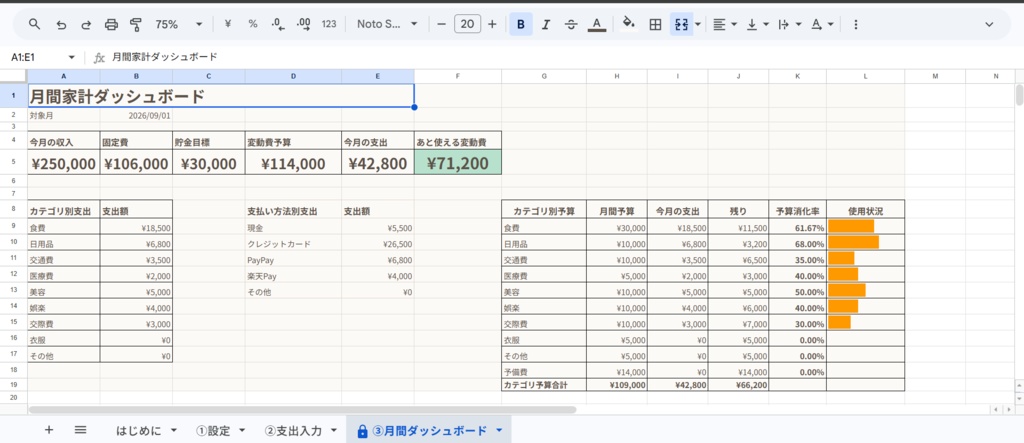The height and width of the screenshot is (443, 1024).
Task: Click the ¥109,000 total budget cell
Action: coord(617,385)
